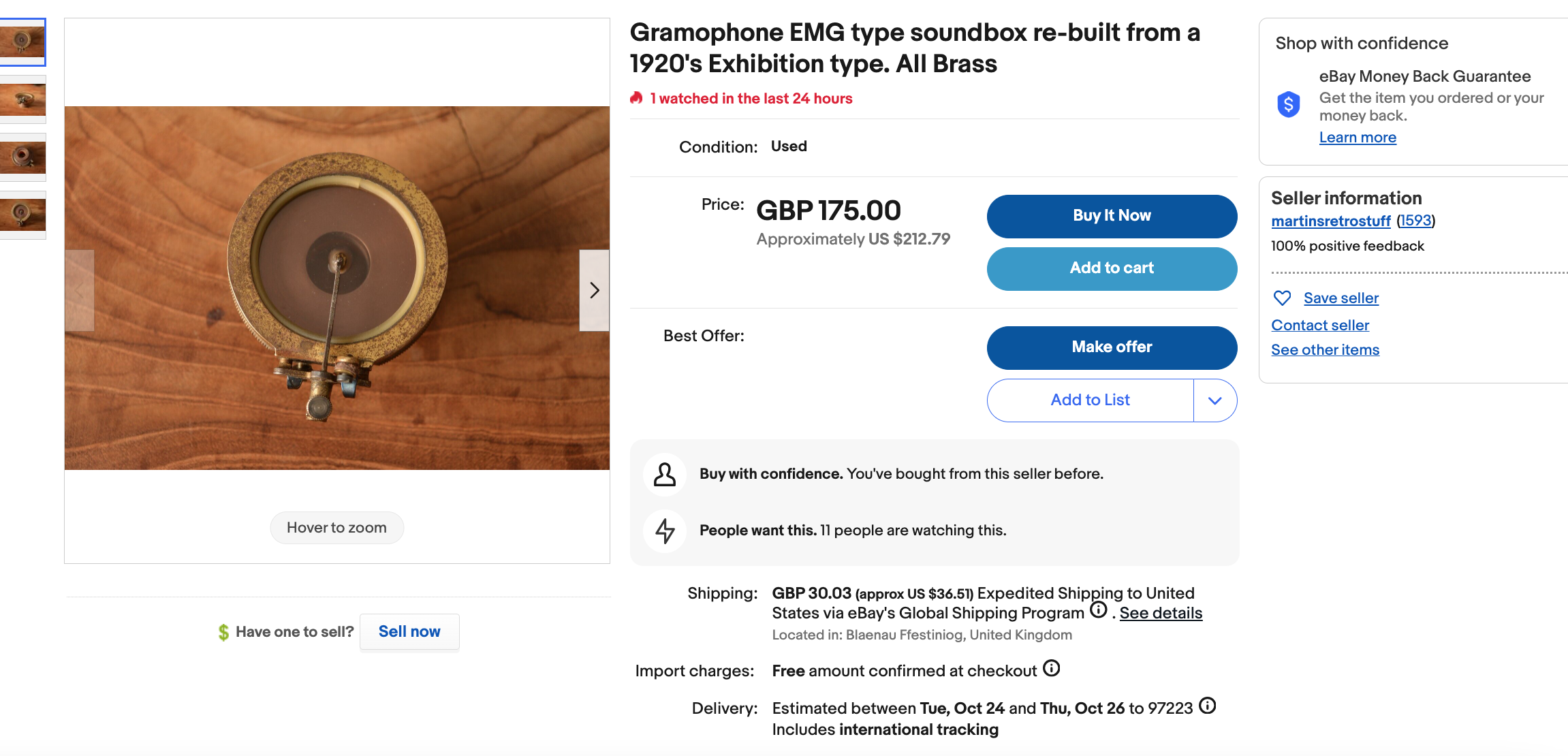
Task: Open Contact seller link
Action: tap(1319, 326)
